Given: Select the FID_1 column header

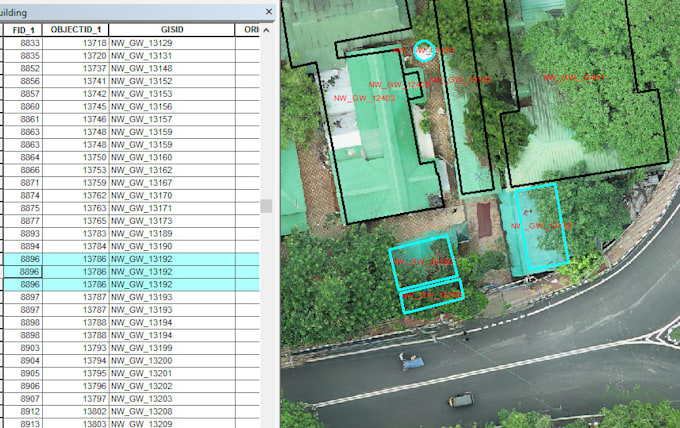Looking at the screenshot, I should (23, 30).
